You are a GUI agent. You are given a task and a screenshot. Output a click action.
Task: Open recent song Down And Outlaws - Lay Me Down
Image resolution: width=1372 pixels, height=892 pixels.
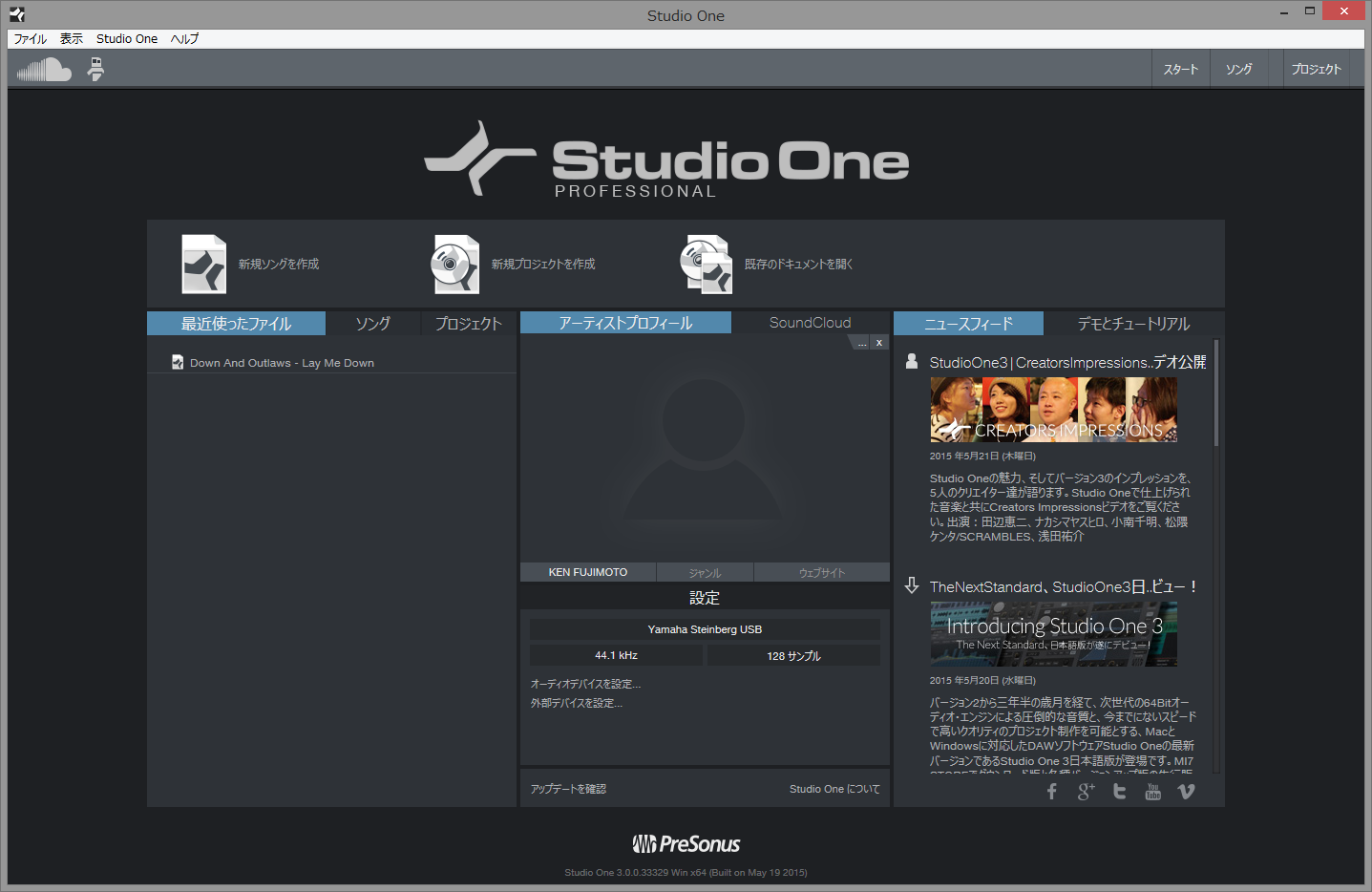click(x=282, y=363)
